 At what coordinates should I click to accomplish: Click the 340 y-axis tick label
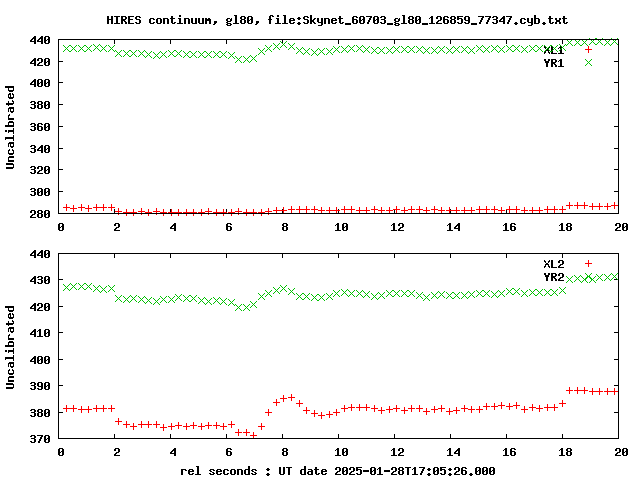pyautogui.click(x=40, y=149)
